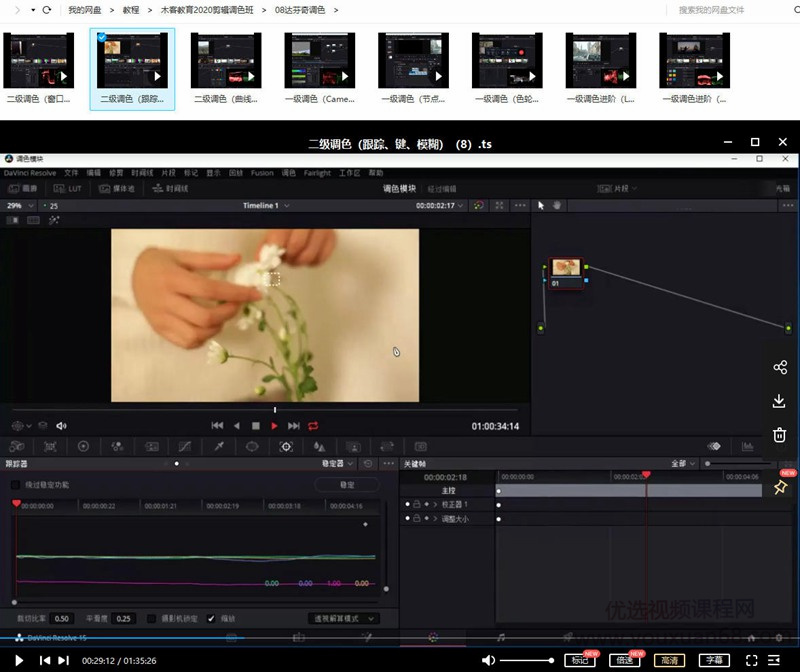The width and height of the screenshot is (800, 672).
Task: Mute the viewer audio speaker icon
Action: (x=61, y=426)
